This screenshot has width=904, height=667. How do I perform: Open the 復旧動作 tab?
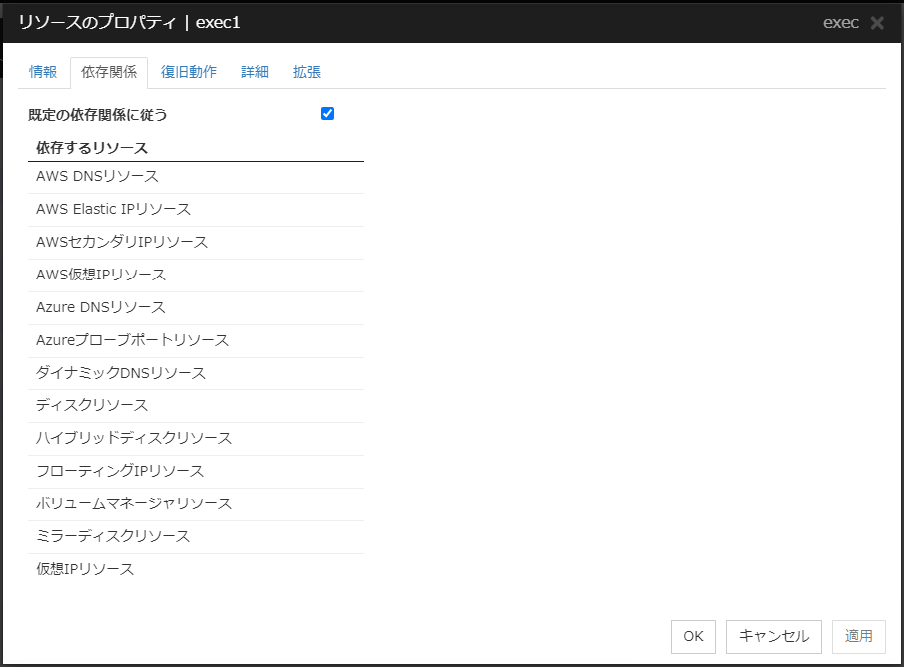point(189,72)
